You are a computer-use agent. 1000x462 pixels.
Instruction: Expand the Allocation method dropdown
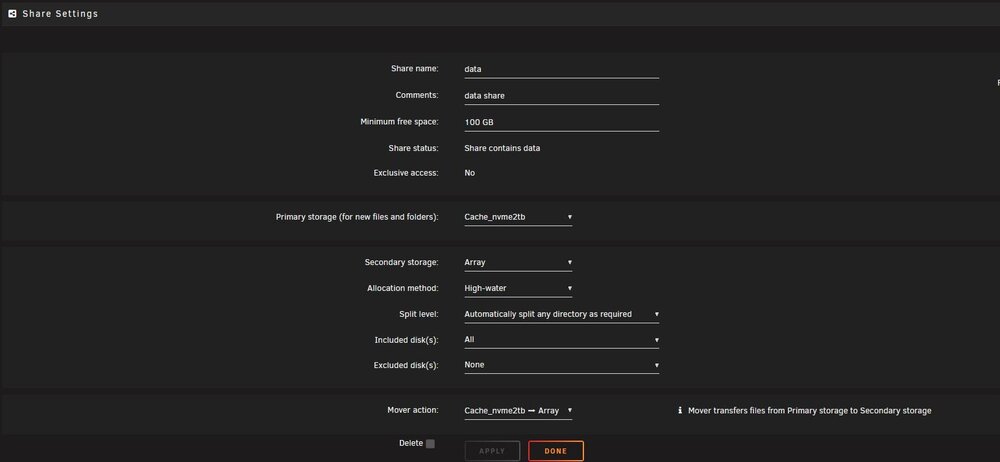tap(518, 288)
